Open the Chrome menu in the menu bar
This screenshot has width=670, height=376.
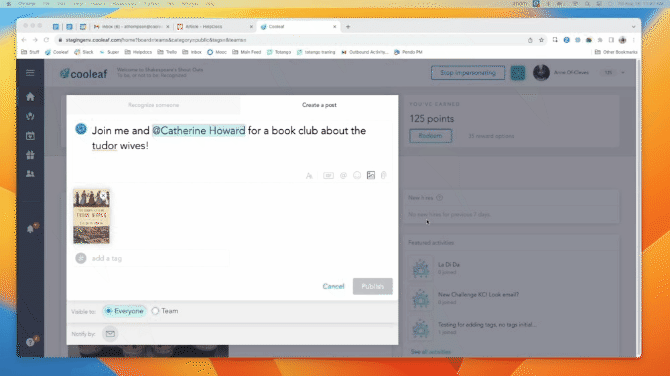pos(26,3)
